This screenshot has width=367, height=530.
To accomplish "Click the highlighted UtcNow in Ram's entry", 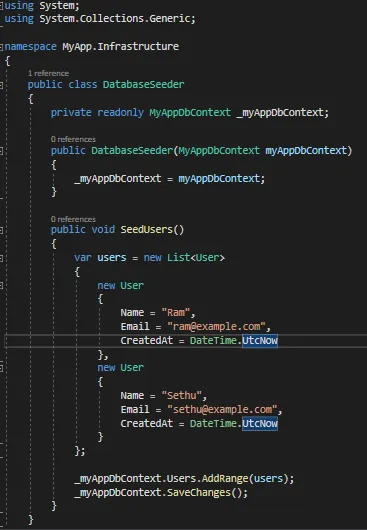I will pos(260,340).
